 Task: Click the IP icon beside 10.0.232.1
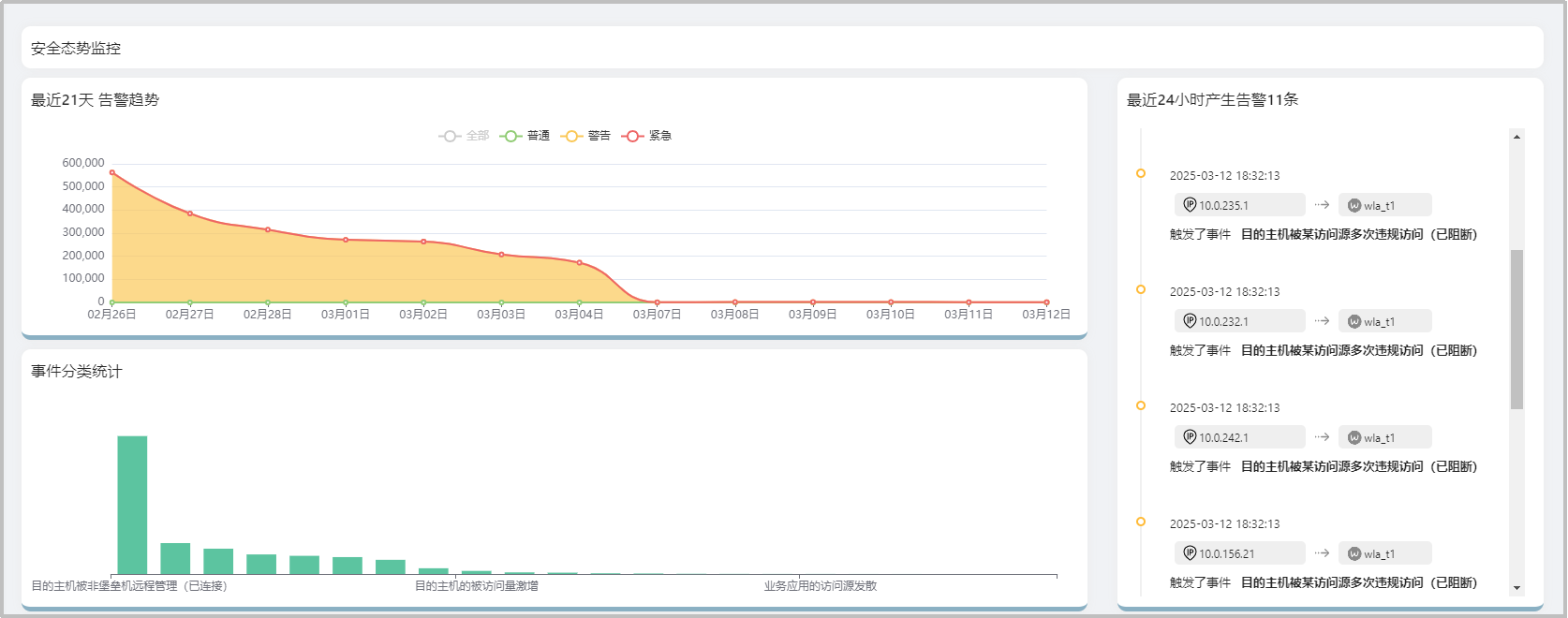(1190, 321)
